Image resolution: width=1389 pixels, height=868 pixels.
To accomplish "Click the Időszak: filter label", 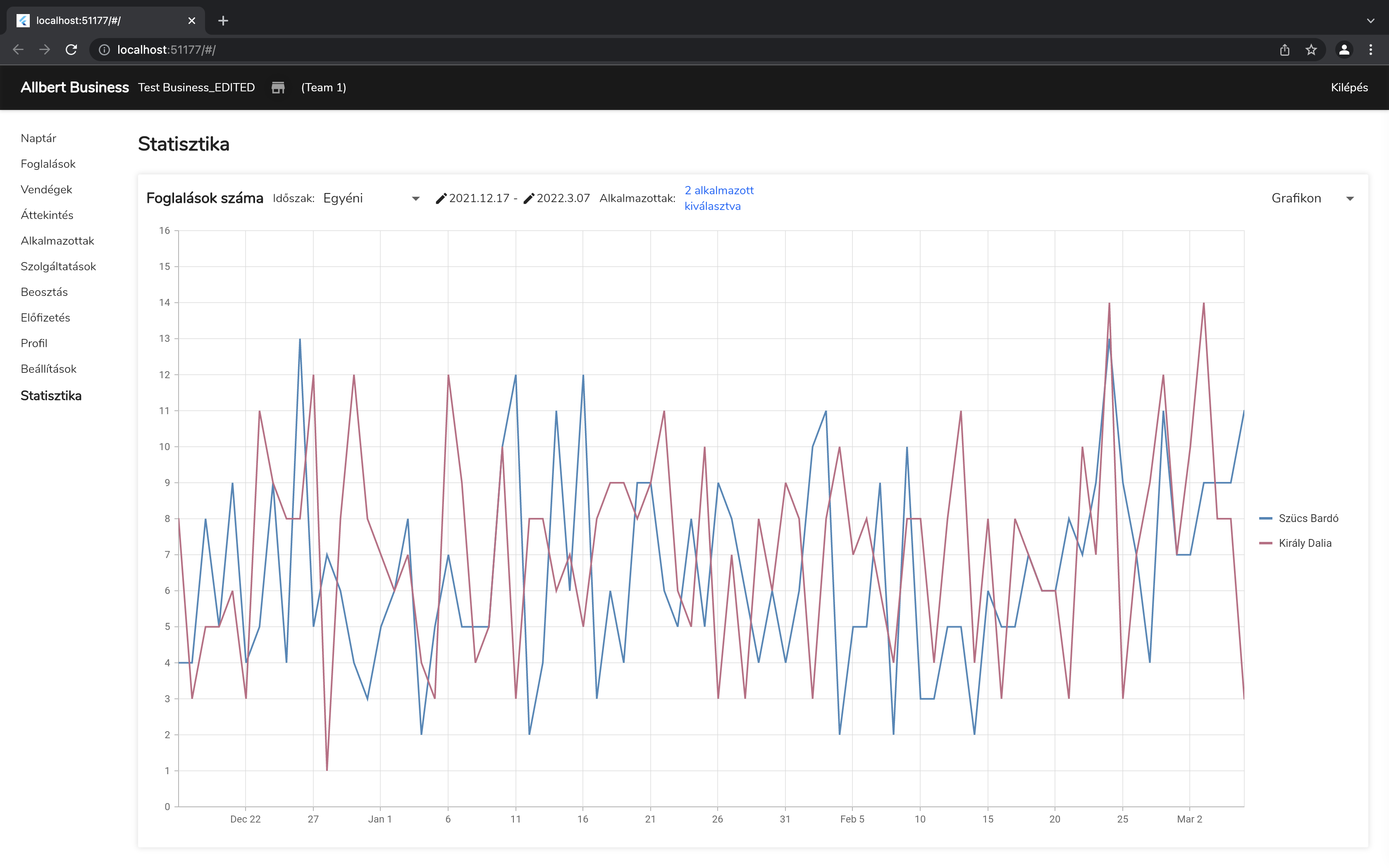I will 294,199.
